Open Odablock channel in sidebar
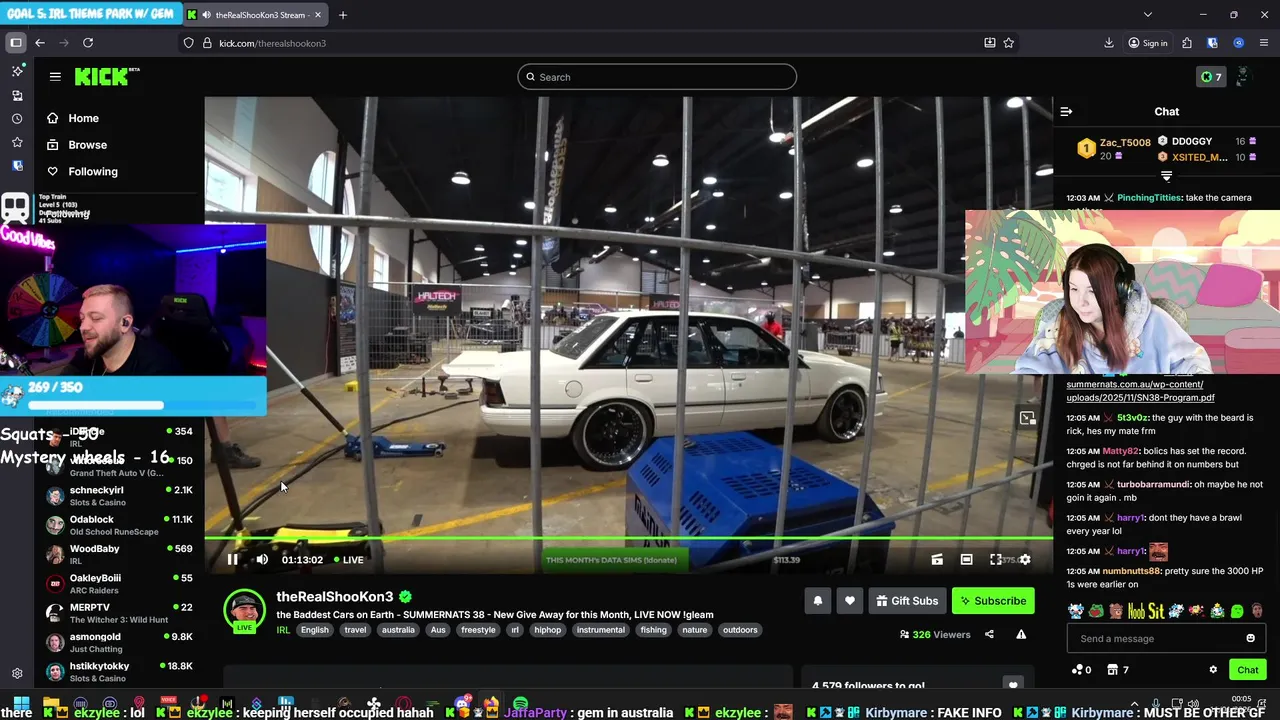The width and height of the screenshot is (1280, 720). (120, 525)
